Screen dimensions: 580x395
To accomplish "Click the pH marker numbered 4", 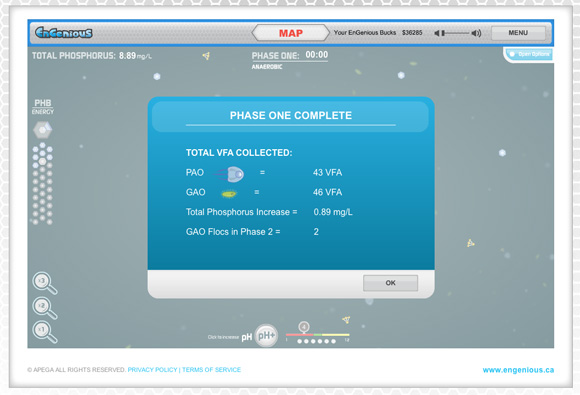I will [x=304, y=327].
